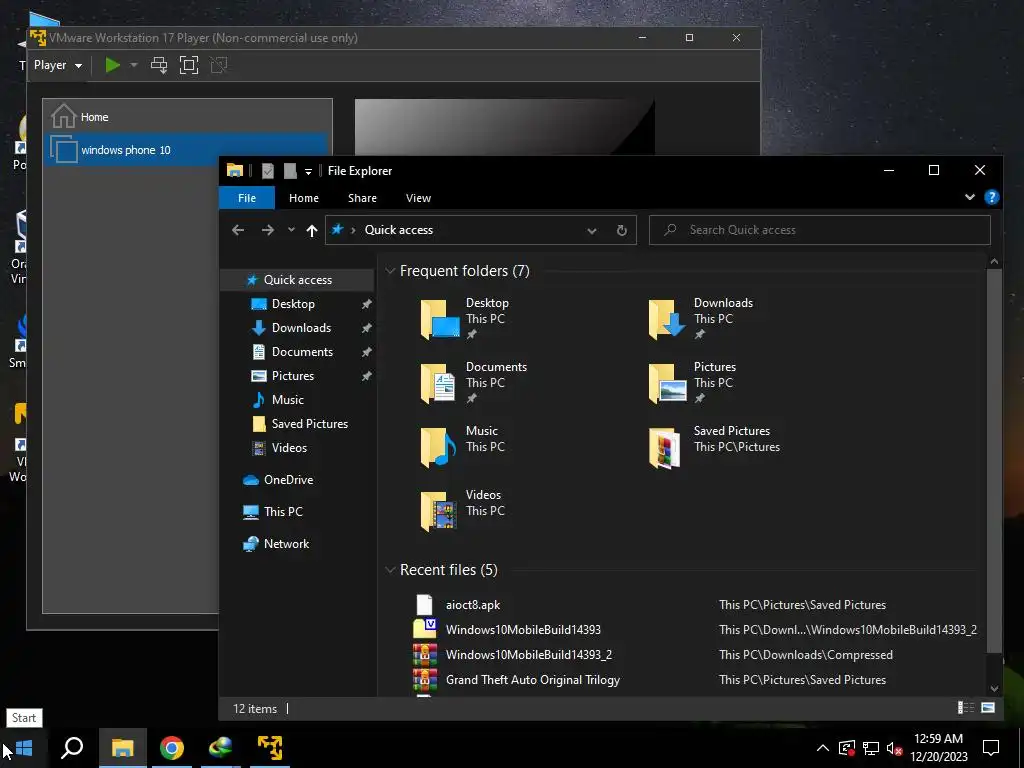
Task: Enter full screen mode in VMware Player
Action: pyautogui.click(x=189, y=65)
